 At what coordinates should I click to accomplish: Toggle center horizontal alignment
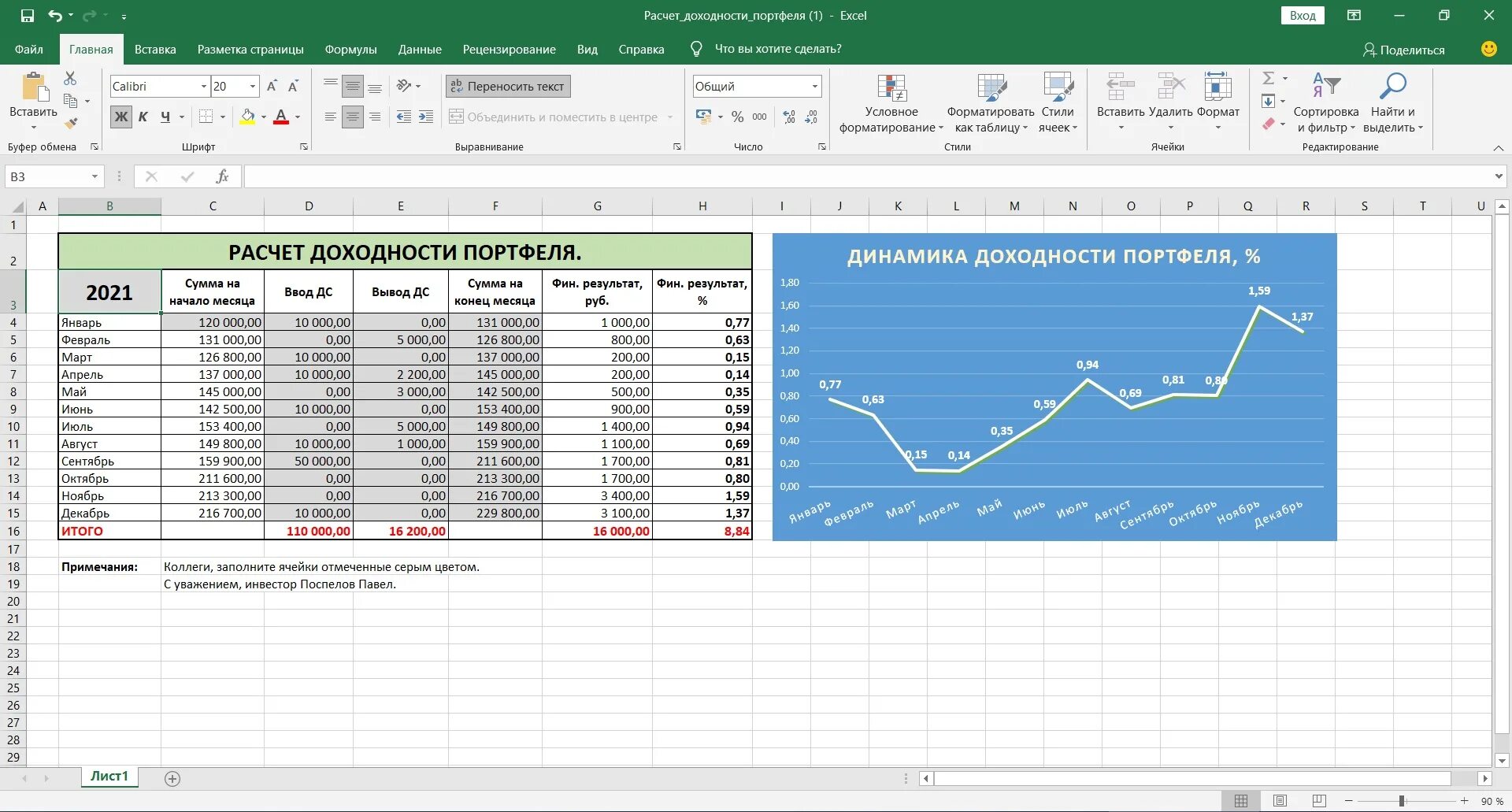pos(353,117)
